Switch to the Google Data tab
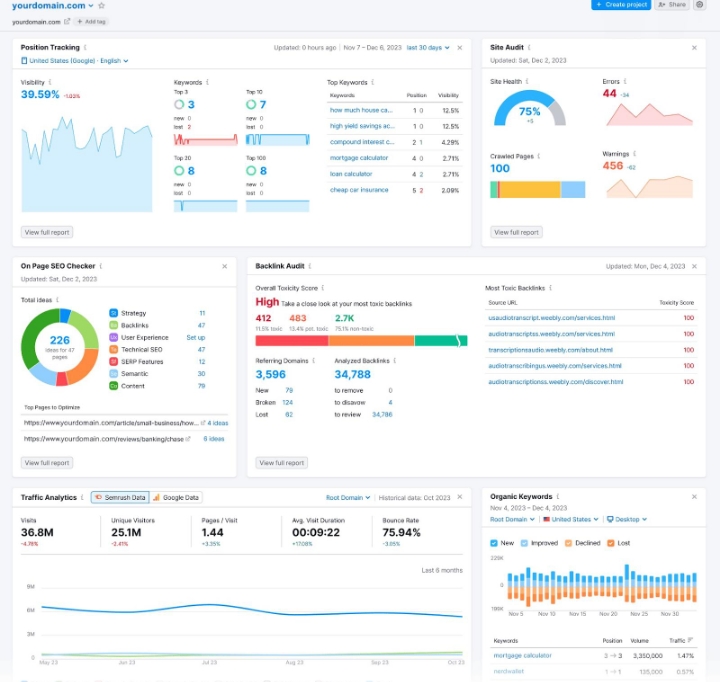 click(176, 497)
